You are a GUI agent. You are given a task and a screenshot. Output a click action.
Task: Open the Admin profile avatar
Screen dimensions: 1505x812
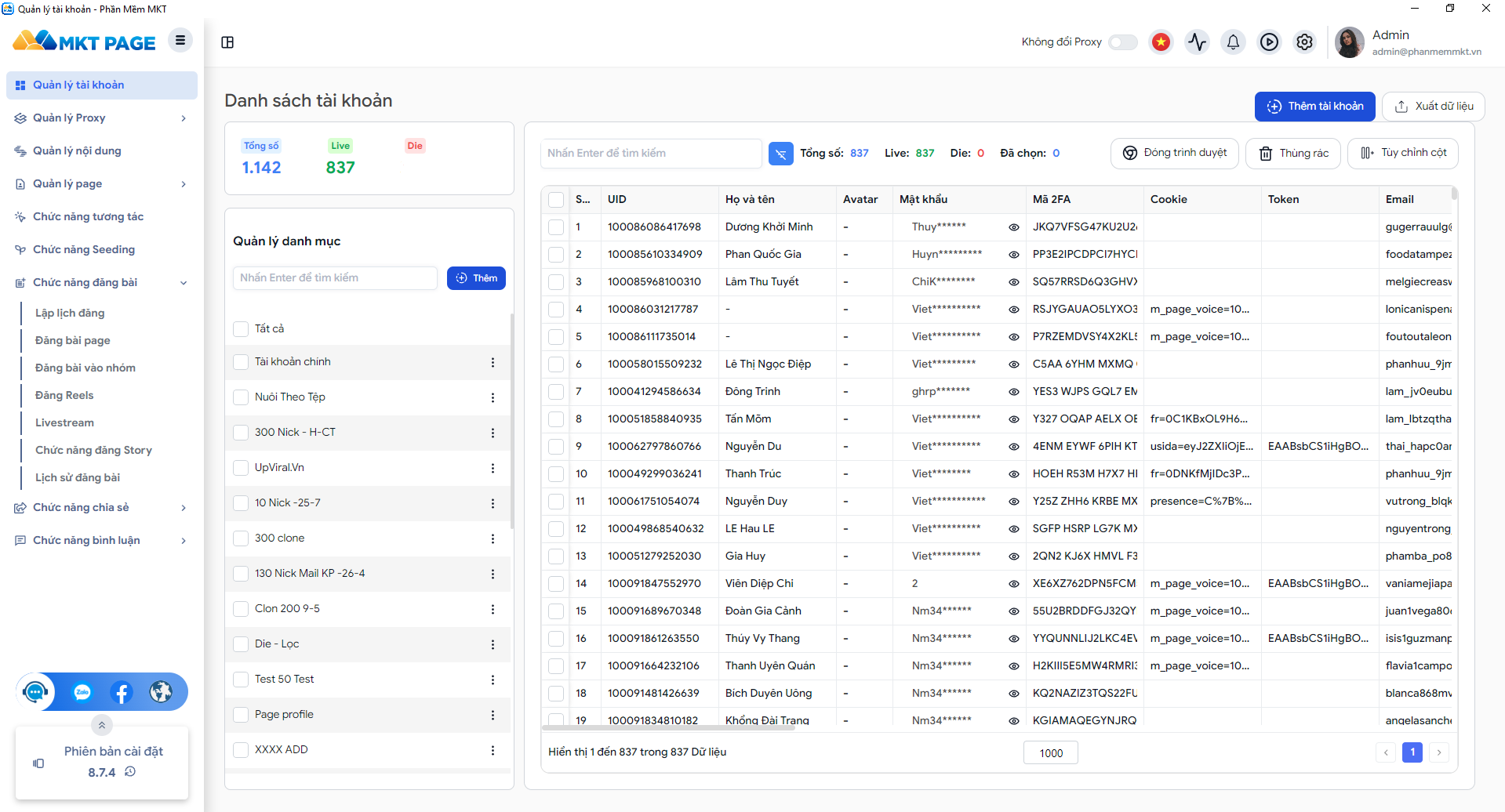1349,42
